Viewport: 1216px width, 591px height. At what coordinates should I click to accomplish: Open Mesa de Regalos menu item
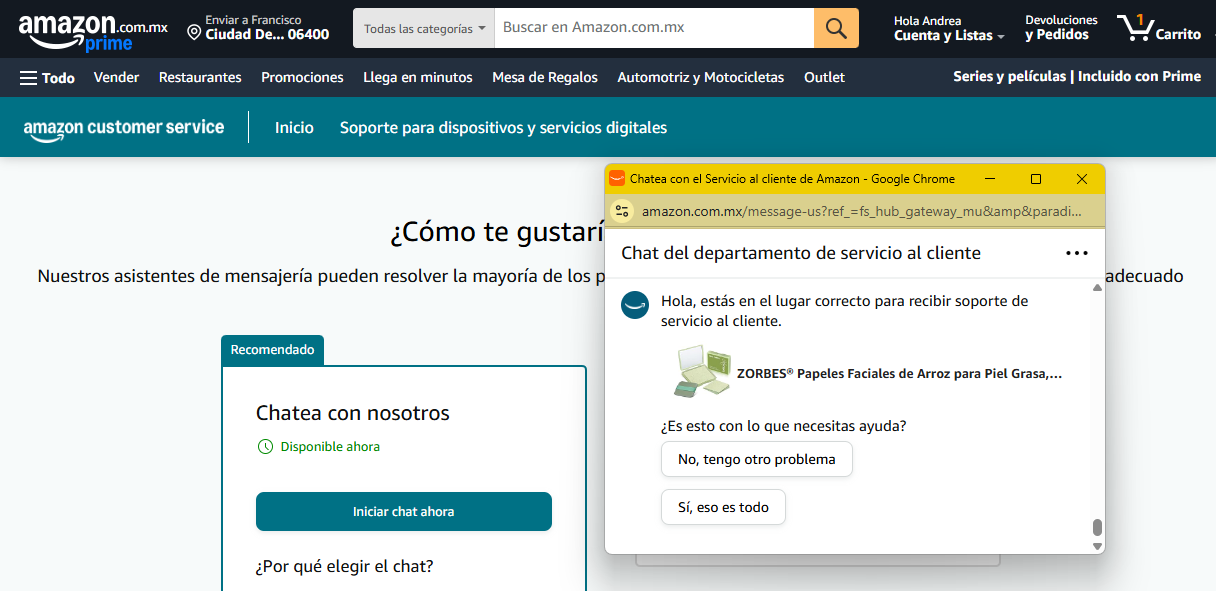click(x=545, y=77)
